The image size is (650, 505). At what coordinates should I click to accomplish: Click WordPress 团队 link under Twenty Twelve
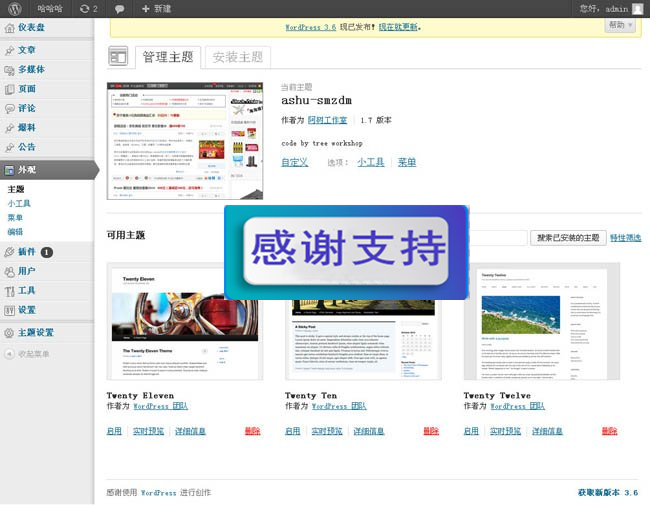(517, 406)
